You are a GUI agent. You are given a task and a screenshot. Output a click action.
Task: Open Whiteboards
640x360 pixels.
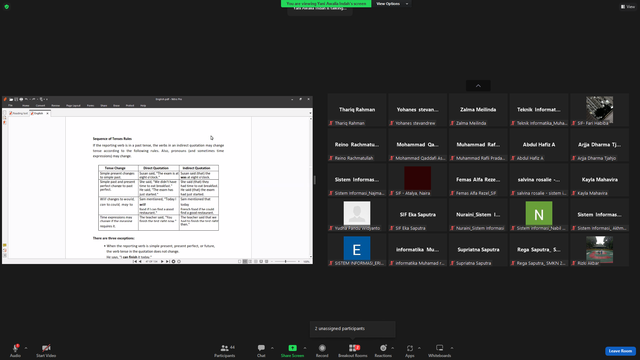(x=440, y=350)
